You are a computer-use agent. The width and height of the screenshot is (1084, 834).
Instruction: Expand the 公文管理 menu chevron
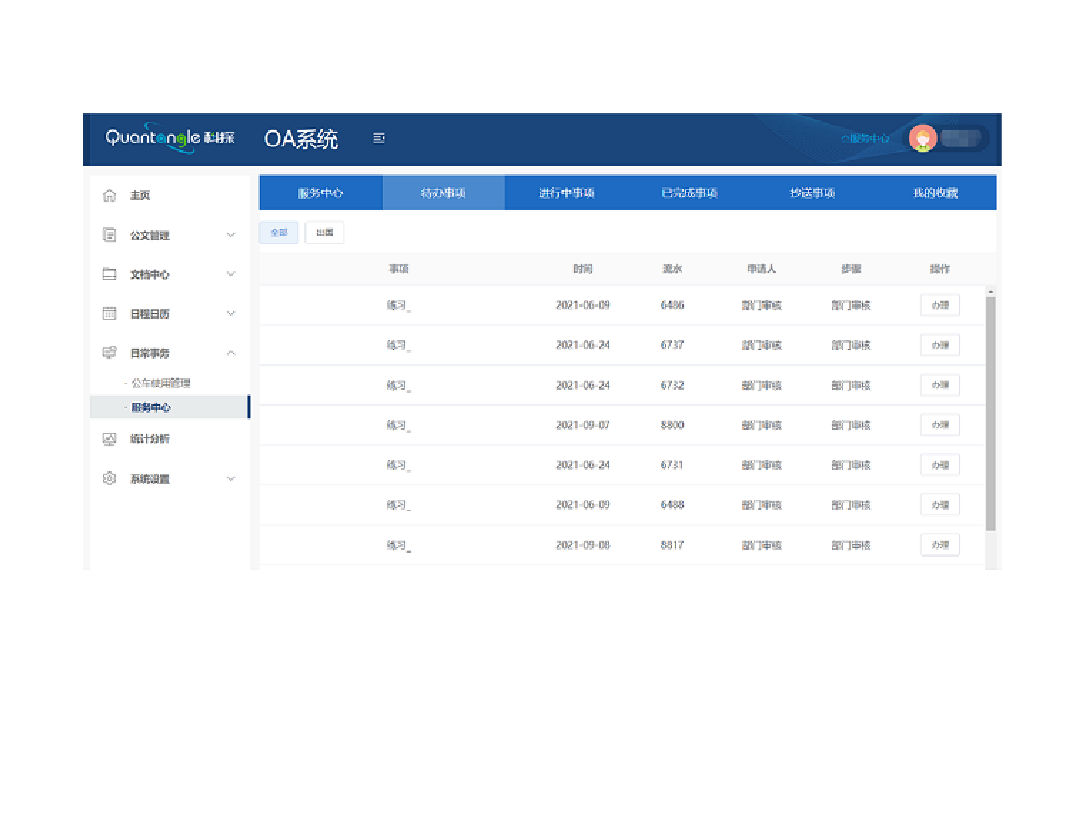[231, 235]
